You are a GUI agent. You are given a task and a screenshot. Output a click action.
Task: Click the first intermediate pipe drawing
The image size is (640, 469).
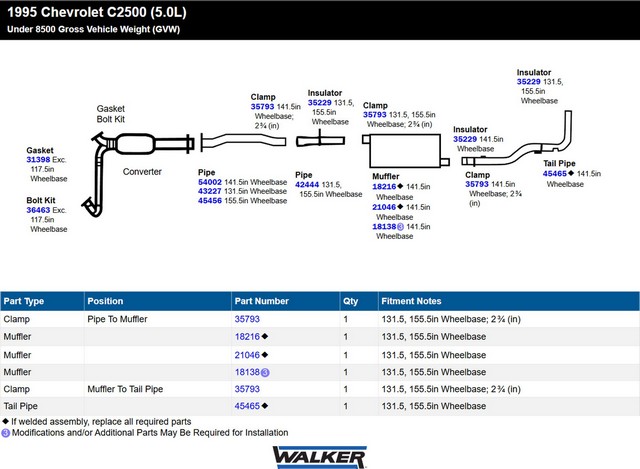tap(243, 141)
